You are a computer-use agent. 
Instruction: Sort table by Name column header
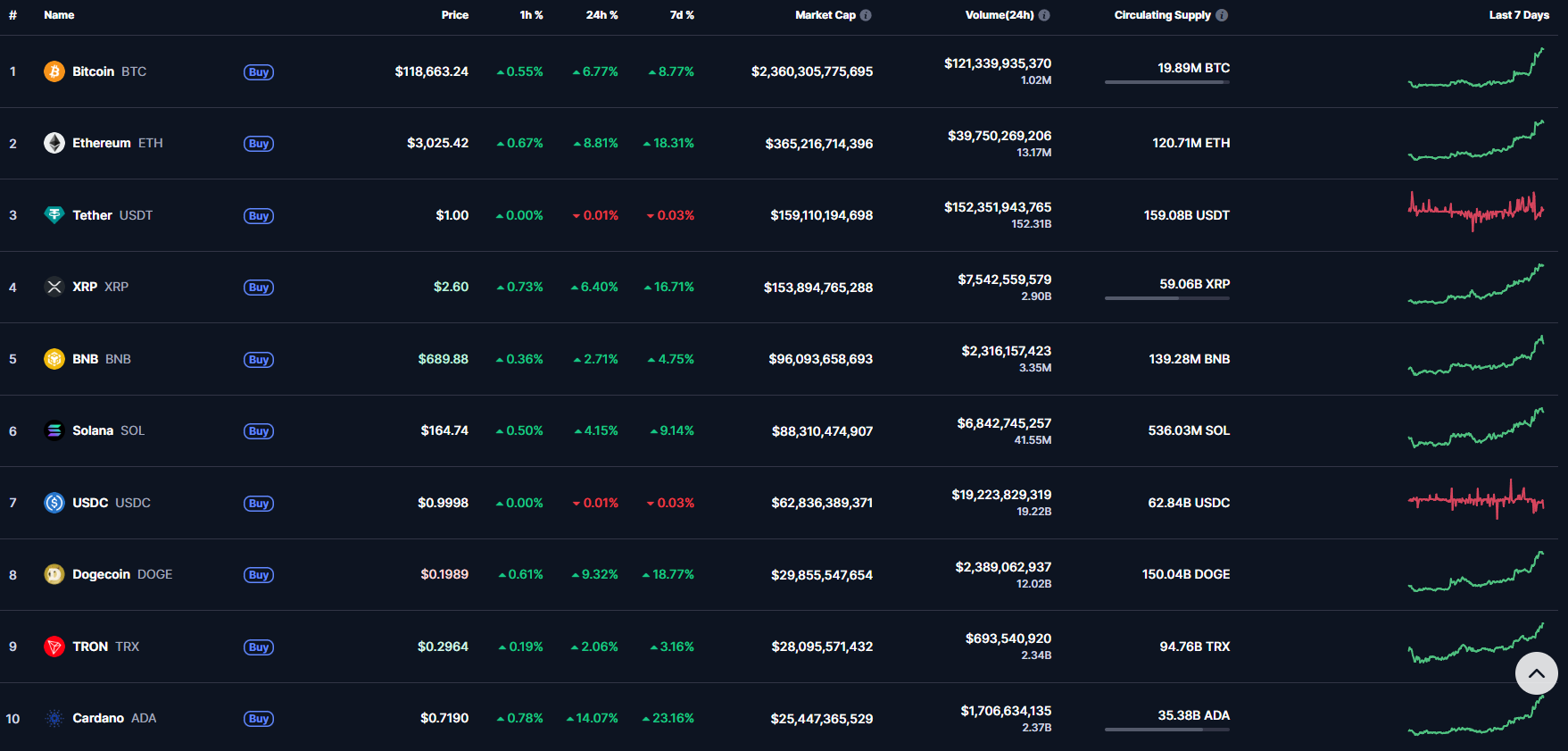(59, 15)
